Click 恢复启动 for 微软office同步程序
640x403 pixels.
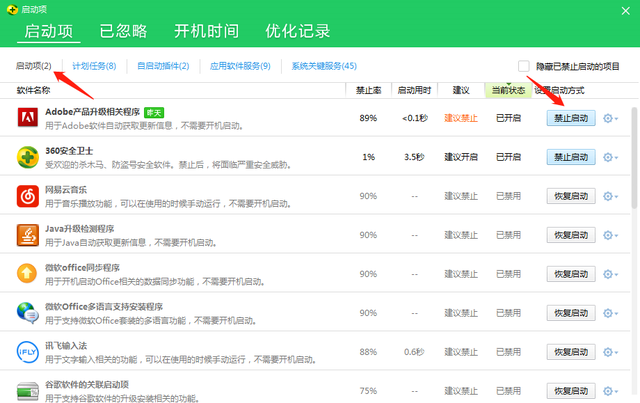tap(571, 274)
